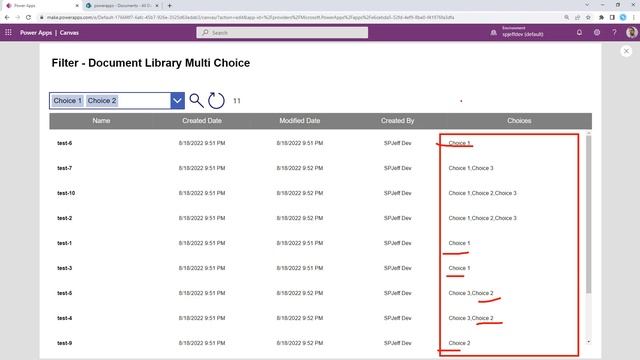Image resolution: width=640 pixels, height=360 pixels.
Task: Click the page title Filter - Document Library Multi Choice
Action: (151, 63)
